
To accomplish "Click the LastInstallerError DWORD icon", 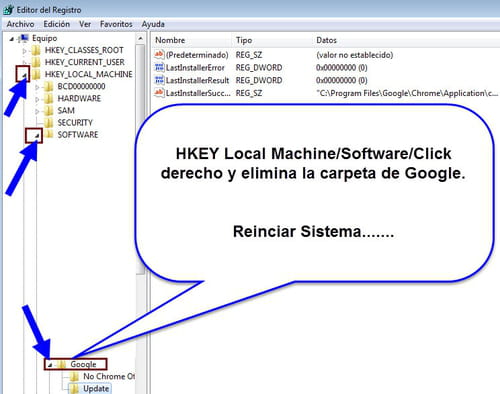I will coord(159,67).
